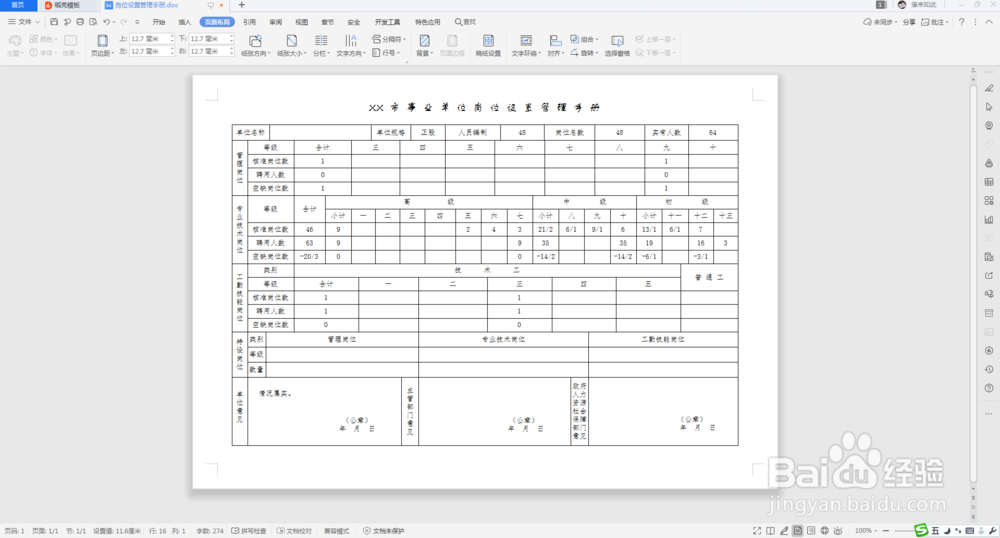This screenshot has width=1000, height=538.
Task: Open the 文字环绕 (text wrap) tool
Action: [526, 45]
